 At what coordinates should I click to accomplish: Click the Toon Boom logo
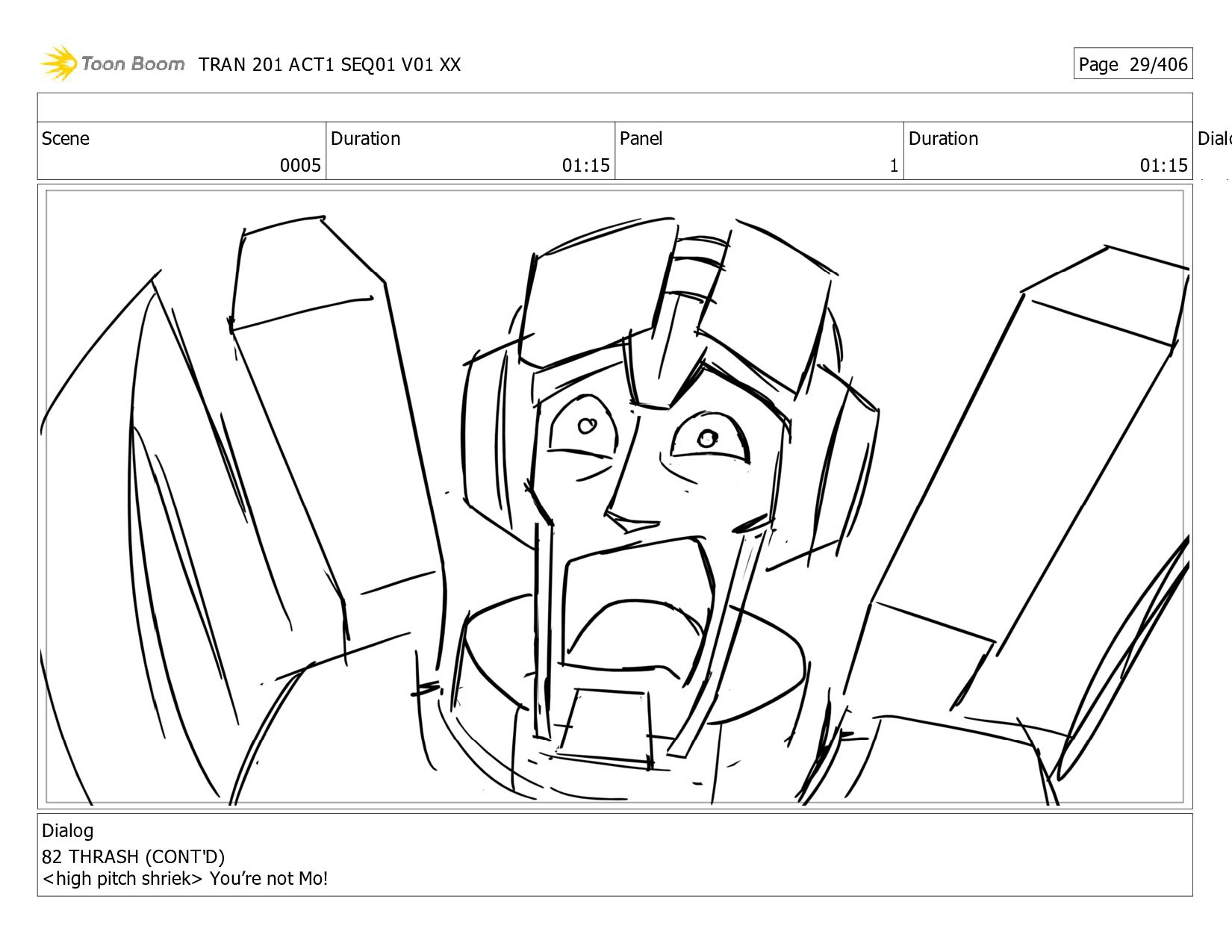point(112,63)
